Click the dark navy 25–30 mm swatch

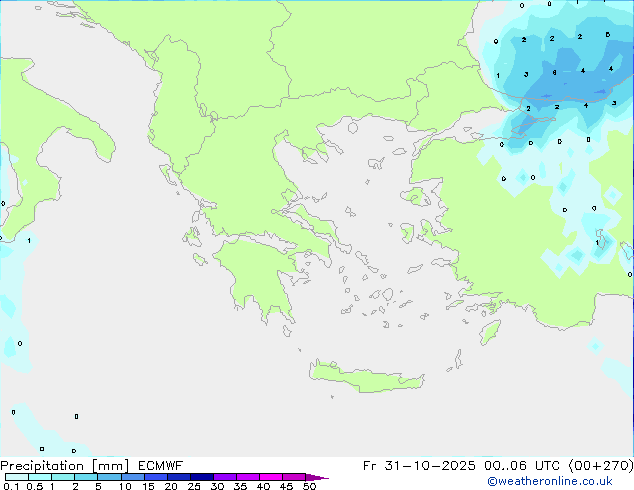tap(202, 477)
